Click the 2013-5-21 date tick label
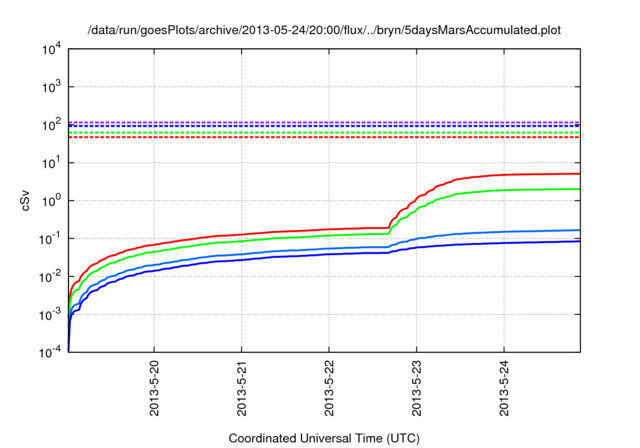Image resolution: width=640 pixels, height=448 pixels. 242,388
